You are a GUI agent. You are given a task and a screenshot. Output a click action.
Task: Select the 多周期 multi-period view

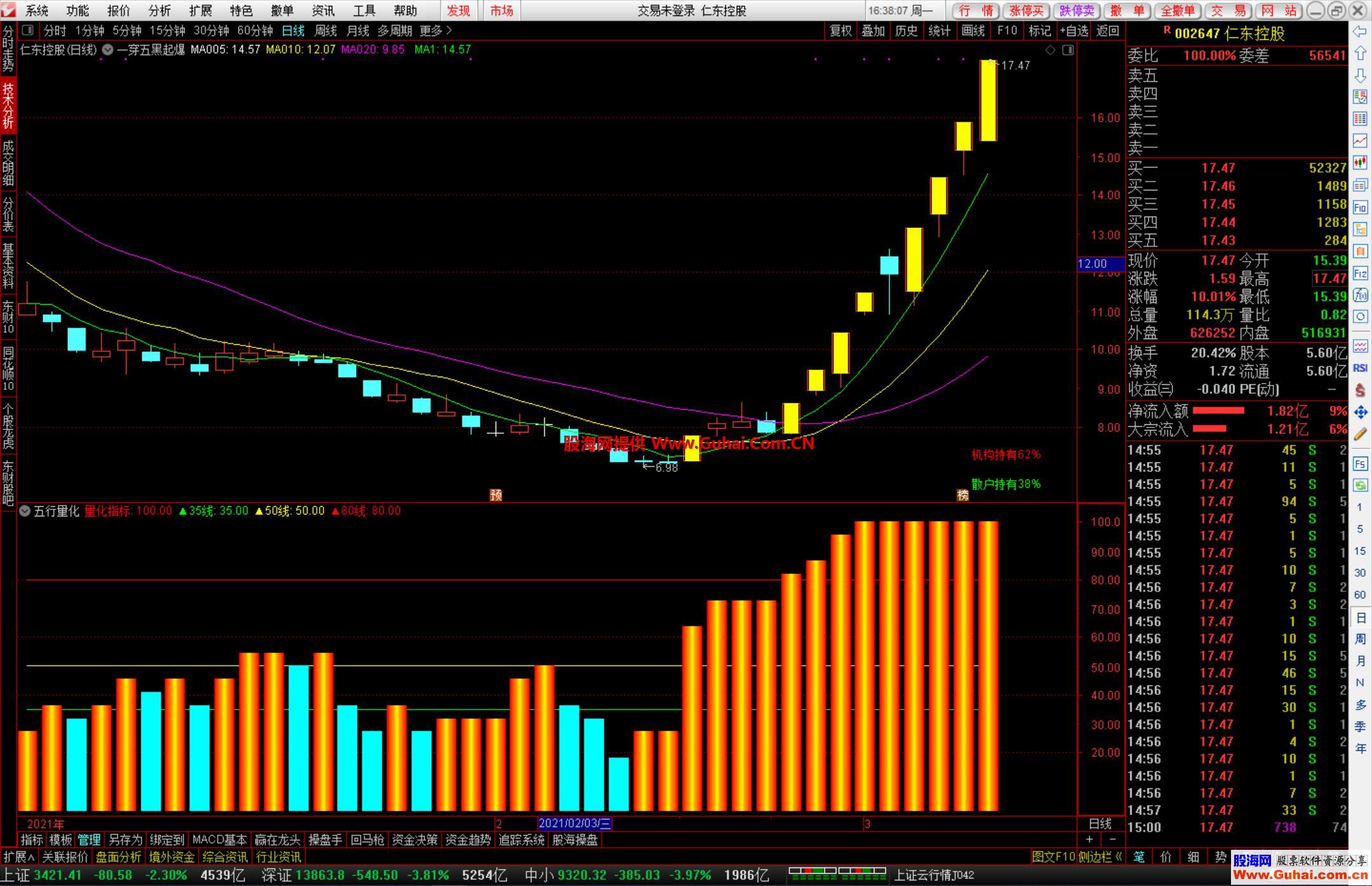[x=394, y=30]
